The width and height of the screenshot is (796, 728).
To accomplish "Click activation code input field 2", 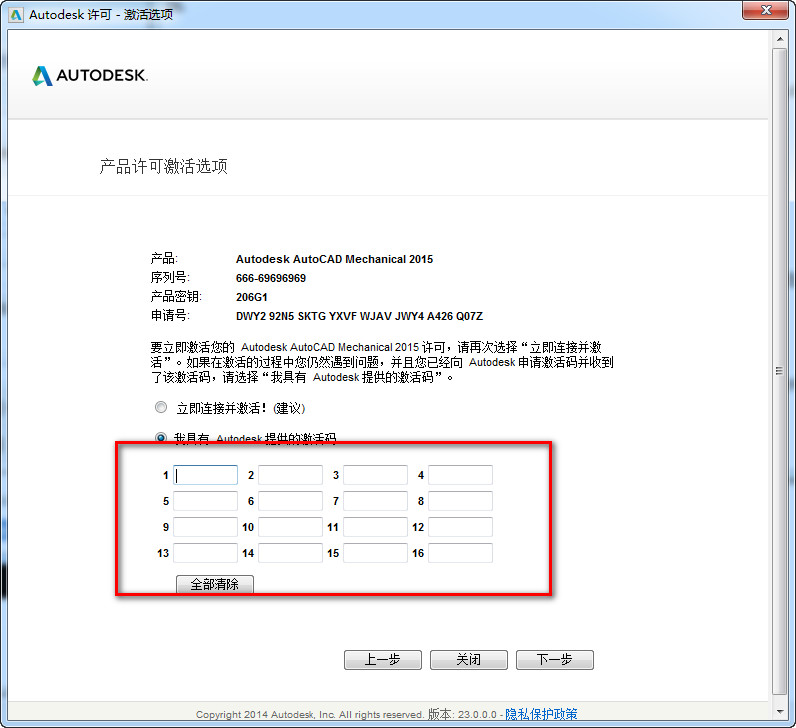I will click(290, 475).
